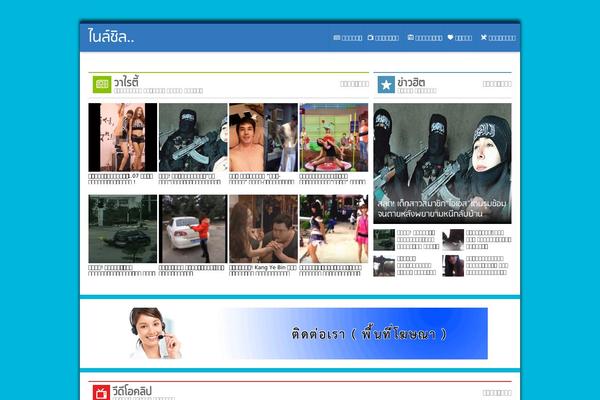The width and height of the screenshot is (600, 400).
Task: Open the วีดีโอคลิป section heading
Action: click(x=132, y=390)
